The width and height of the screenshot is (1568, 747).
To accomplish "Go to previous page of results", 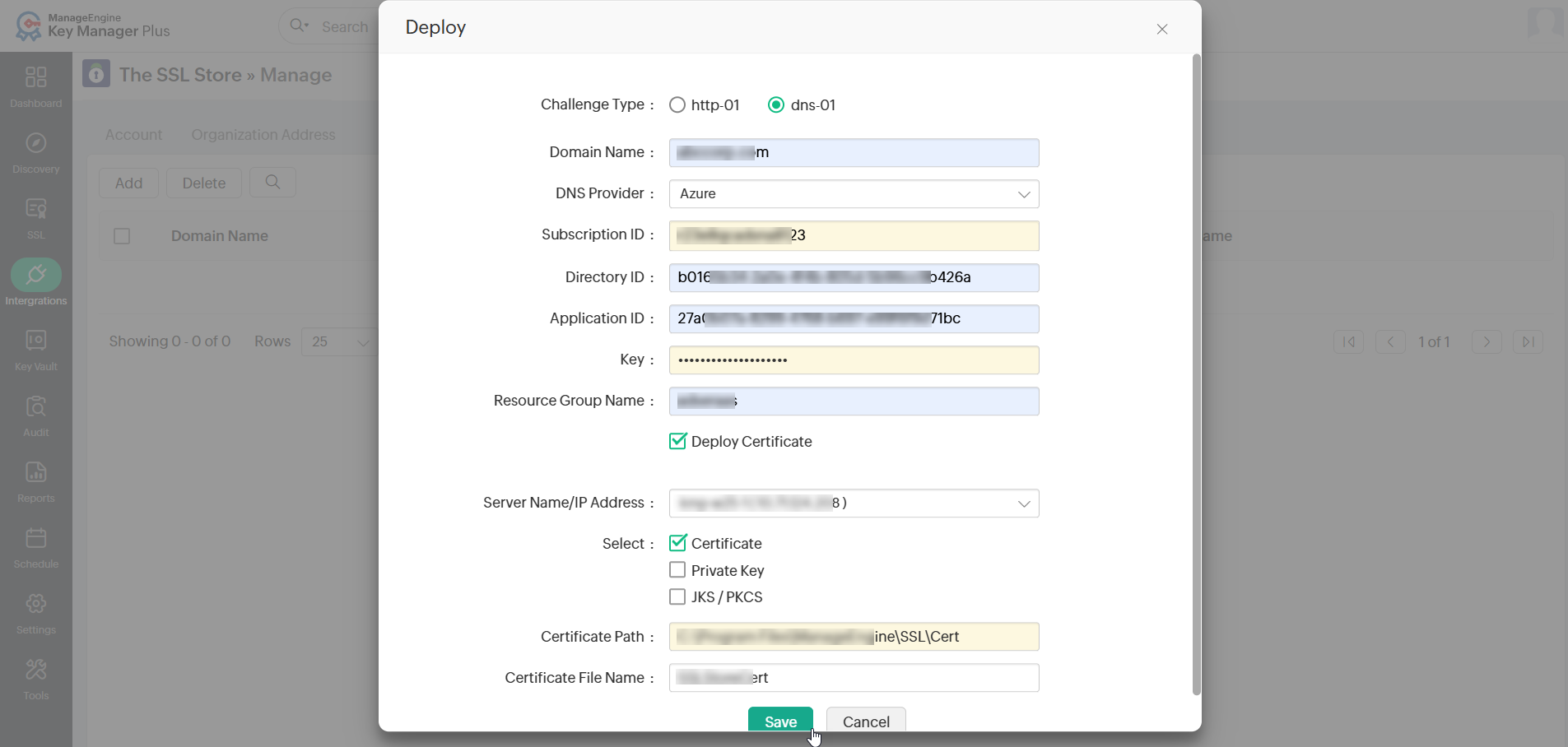I will pos(1390,341).
